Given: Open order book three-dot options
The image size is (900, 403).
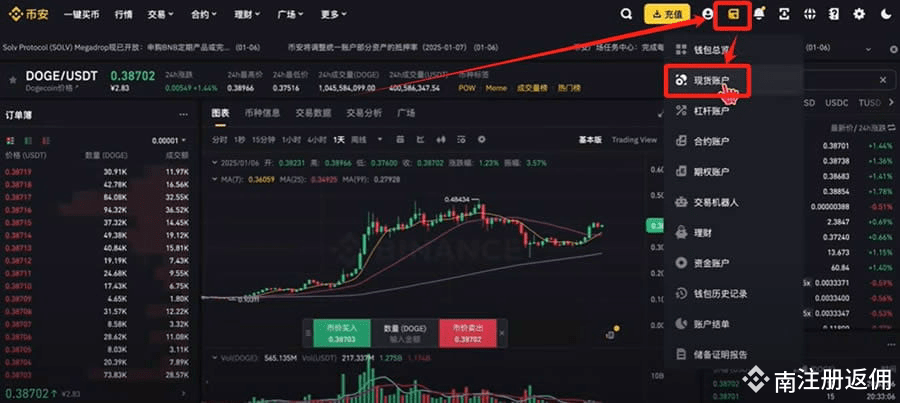Looking at the screenshot, I should 183,115.
